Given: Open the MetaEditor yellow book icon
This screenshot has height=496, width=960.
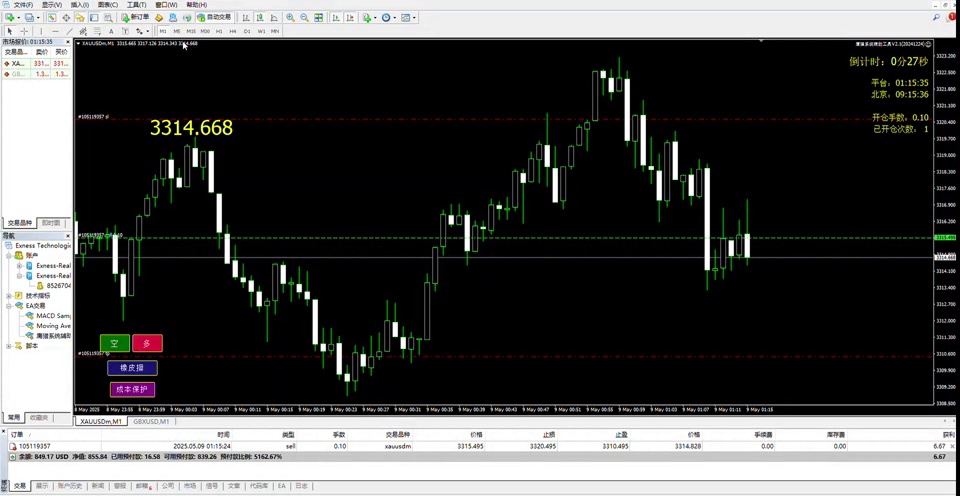Looking at the screenshot, I should [x=159, y=18].
